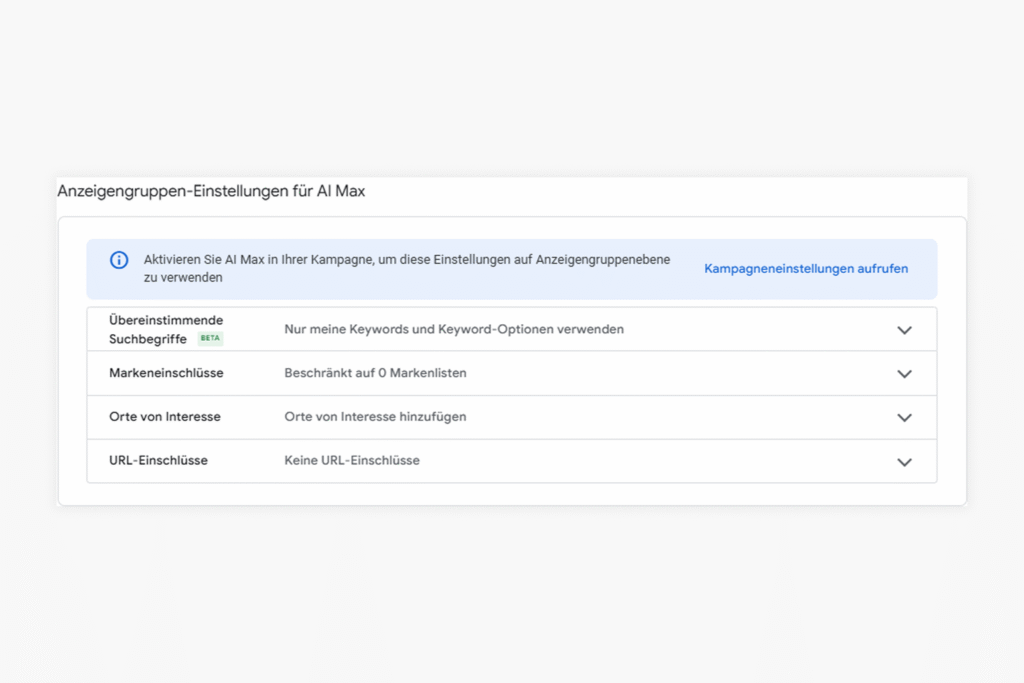
Task: Click the chevron beside Markeneinschlüsse
Action: 904,373
